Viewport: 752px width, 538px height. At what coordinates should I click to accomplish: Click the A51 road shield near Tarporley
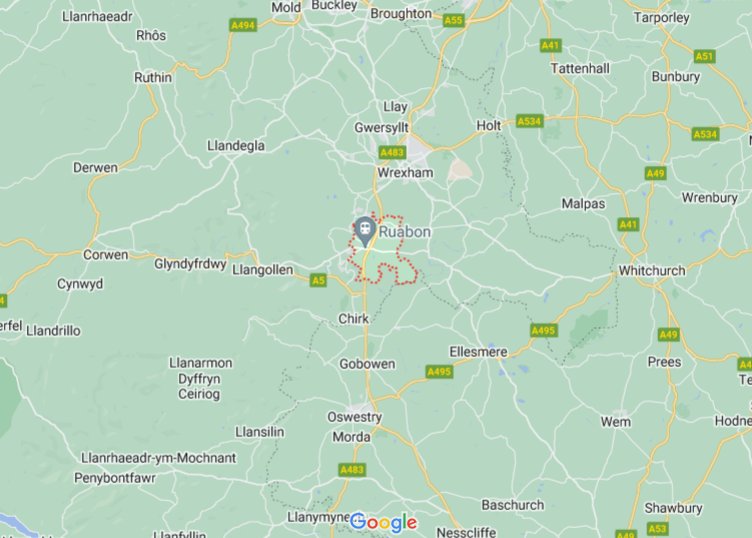pyautogui.click(x=704, y=56)
